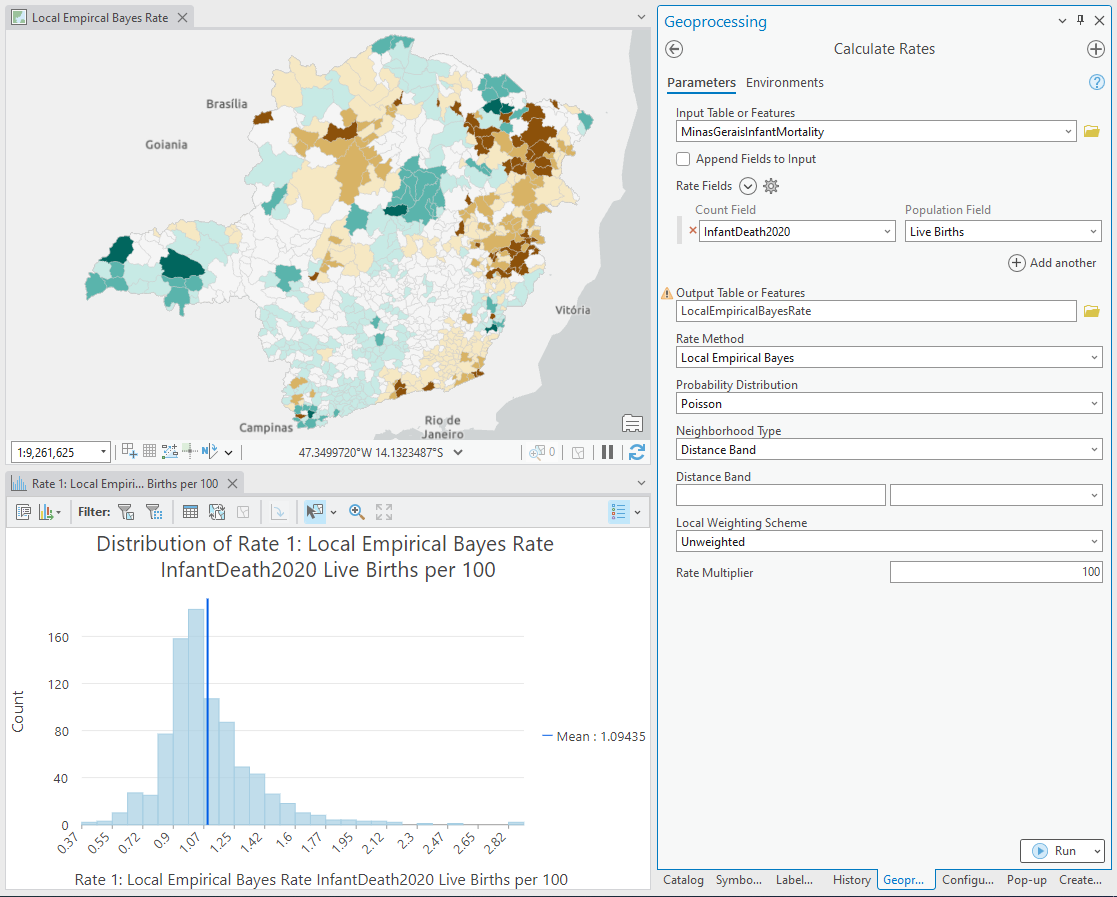Run the Calculate Rates tool
The height and width of the screenshot is (897, 1117).
coord(1060,850)
